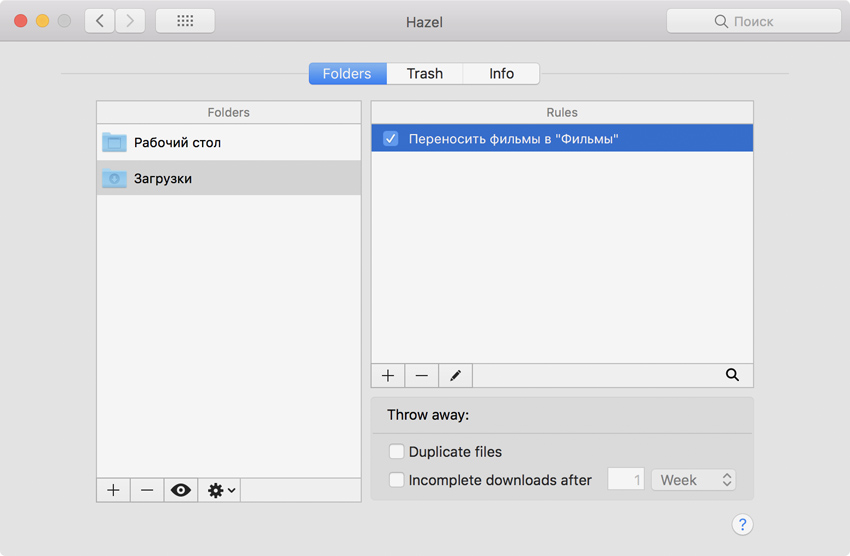Viewport: 850px width, 556px height.
Task: Click the eye preview icon below Folders
Action: tap(181, 490)
